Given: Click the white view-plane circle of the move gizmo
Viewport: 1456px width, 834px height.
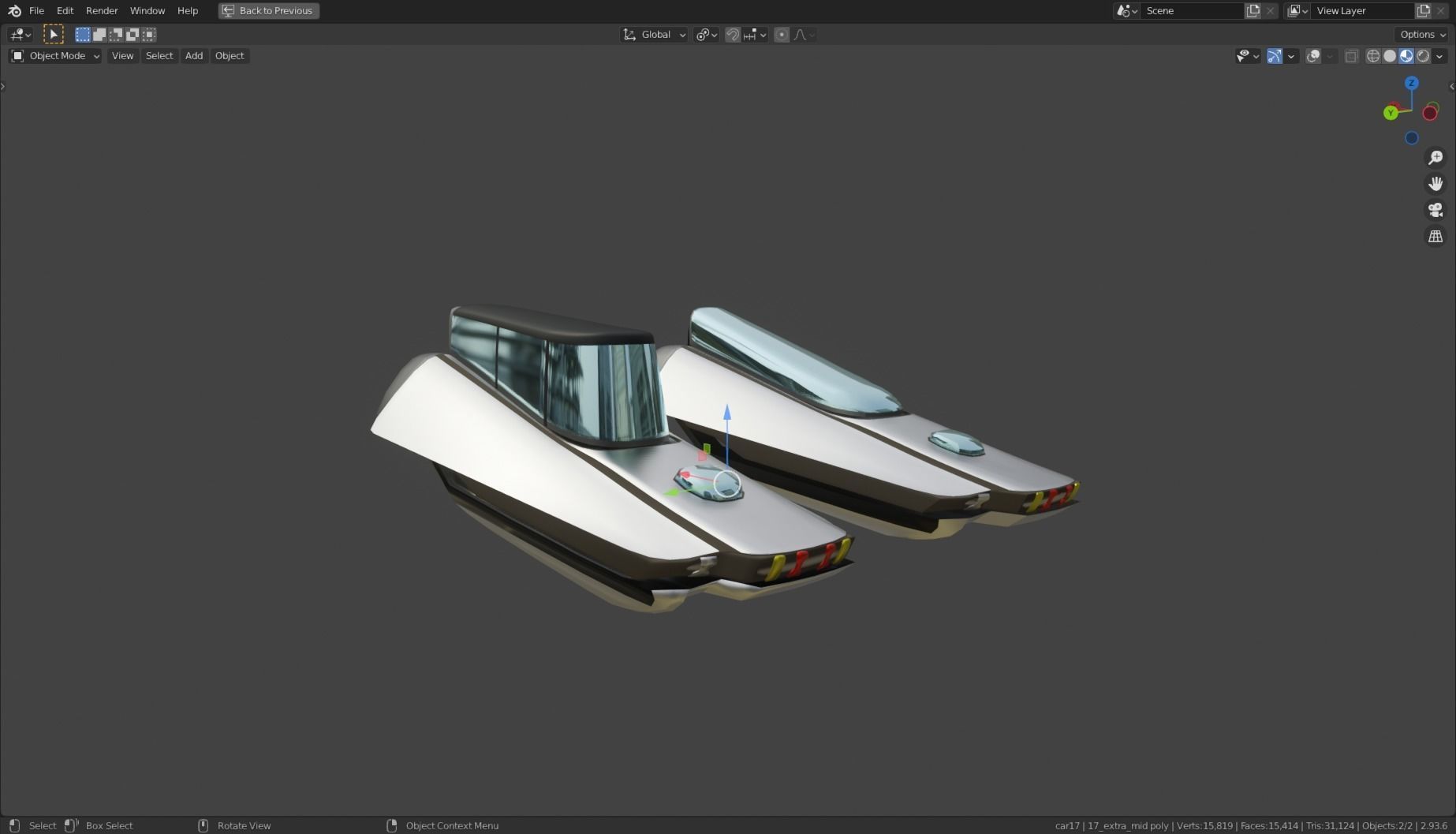Looking at the screenshot, I should pos(727,484).
